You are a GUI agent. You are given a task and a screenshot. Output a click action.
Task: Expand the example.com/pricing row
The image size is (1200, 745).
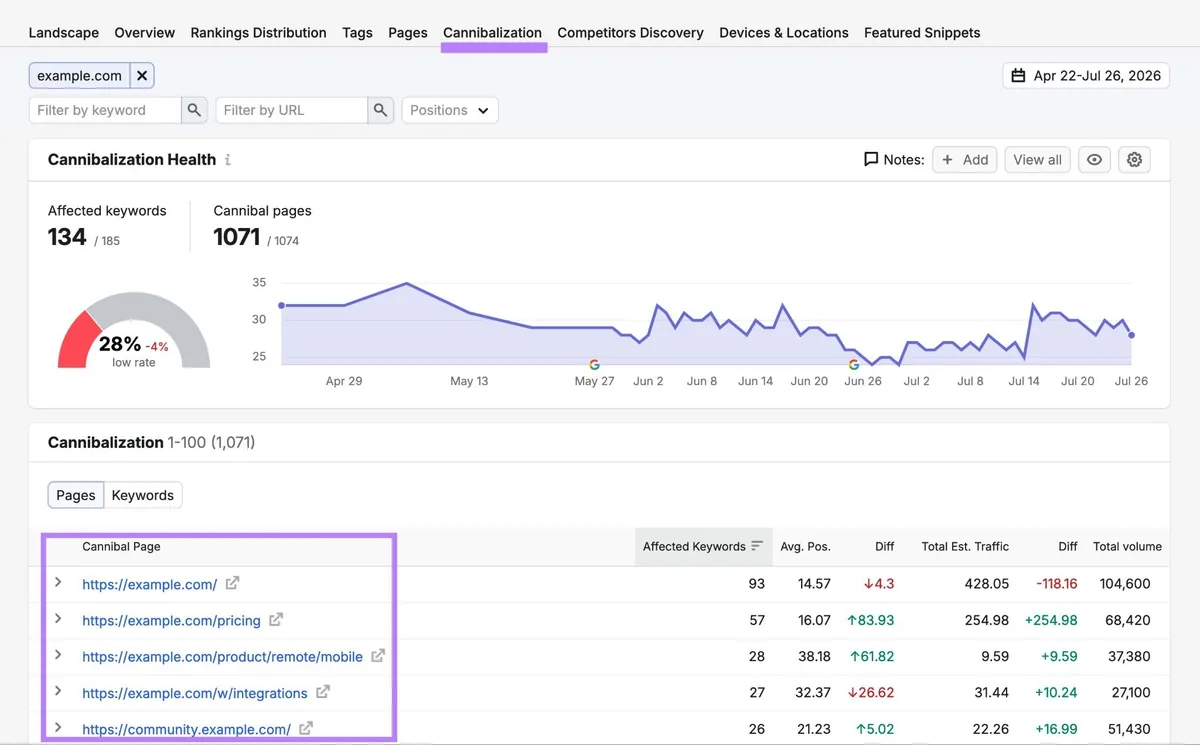coord(58,619)
